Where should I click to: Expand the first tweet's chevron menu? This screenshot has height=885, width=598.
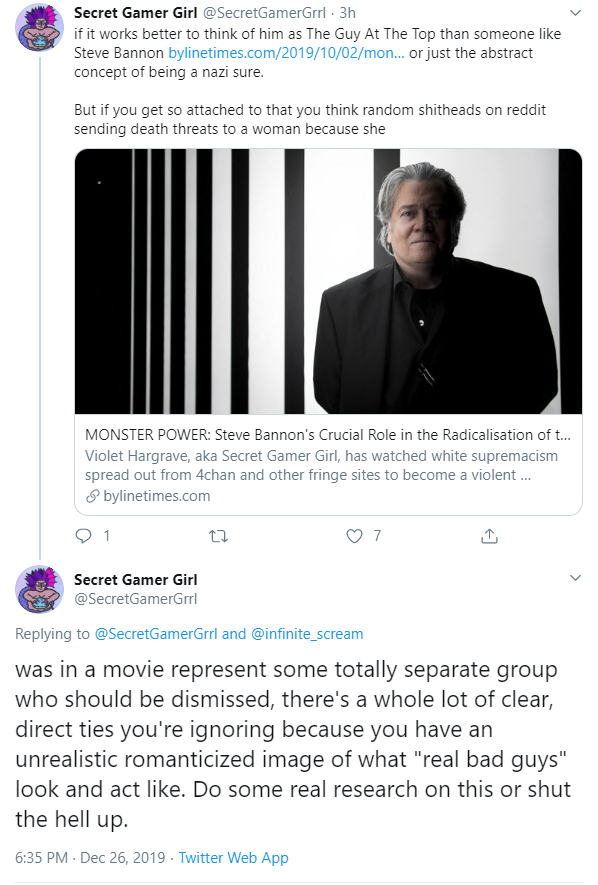click(575, 12)
